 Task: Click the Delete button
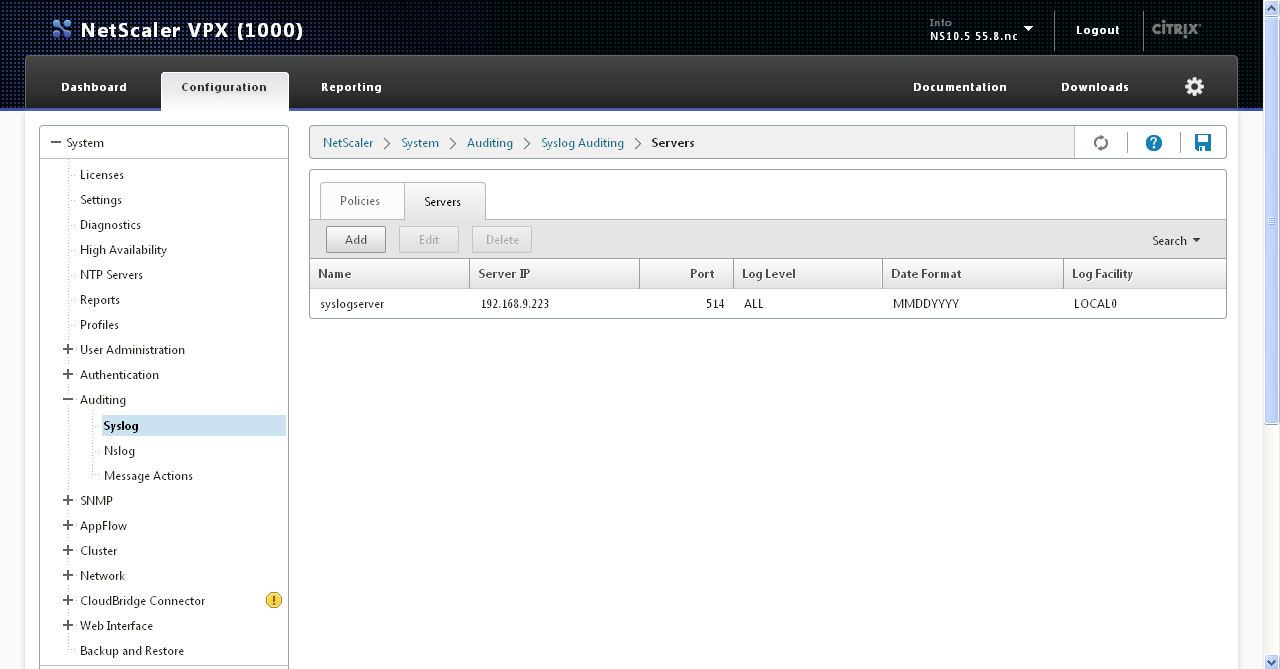point(502,239)
